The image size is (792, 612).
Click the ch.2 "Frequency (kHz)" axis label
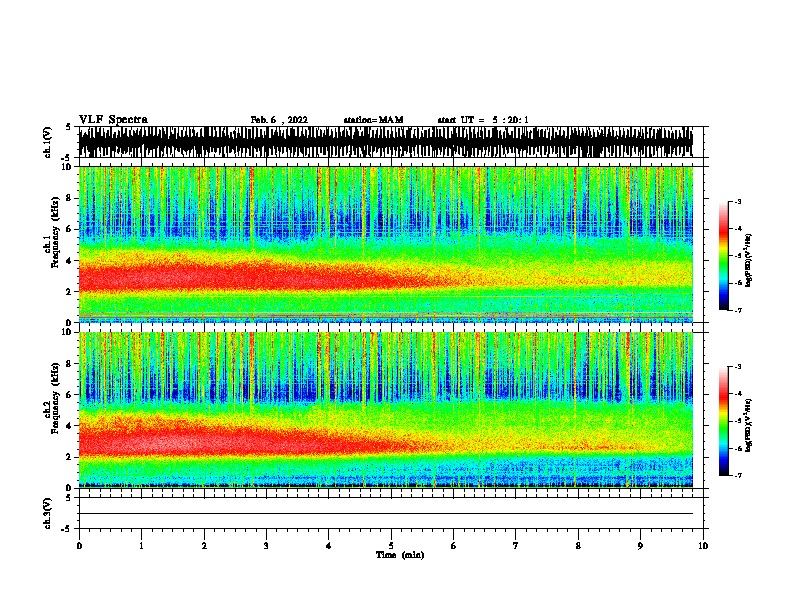point(55,398)
